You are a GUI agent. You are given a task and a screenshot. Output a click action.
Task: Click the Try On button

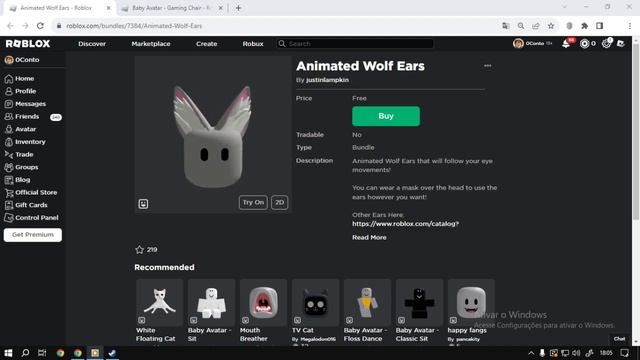point(253,202)
